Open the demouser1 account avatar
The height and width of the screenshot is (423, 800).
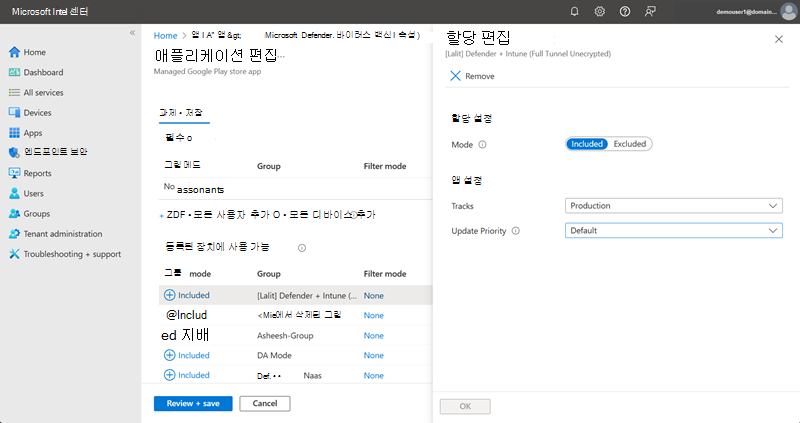(789, 12)
